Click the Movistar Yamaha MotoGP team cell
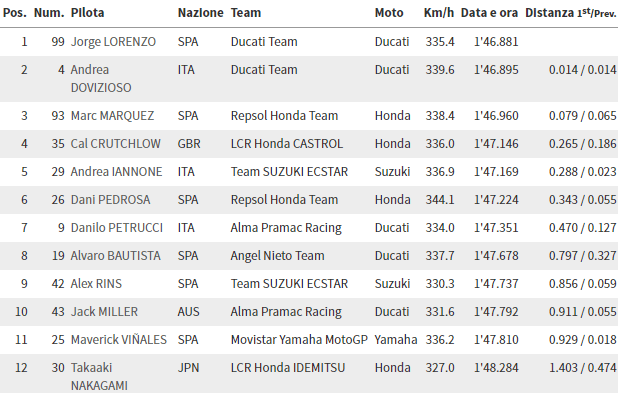Screen dimensions: 618x393 pyautogui.click(x=299, y=340)
